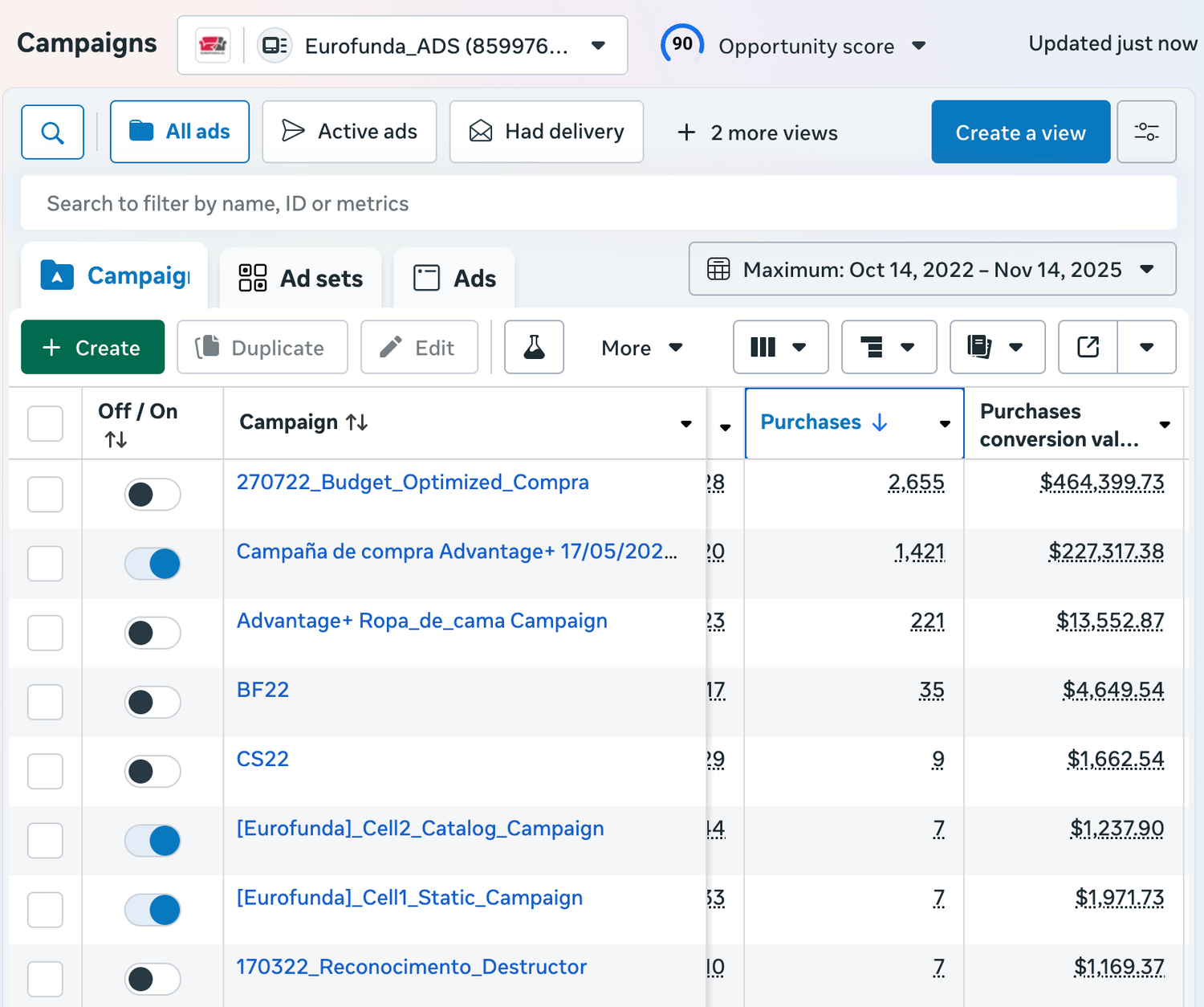Screen dimensions: 1204x1007
Task: Click the A/B test flask icon
Action: [x=534, y=347]
